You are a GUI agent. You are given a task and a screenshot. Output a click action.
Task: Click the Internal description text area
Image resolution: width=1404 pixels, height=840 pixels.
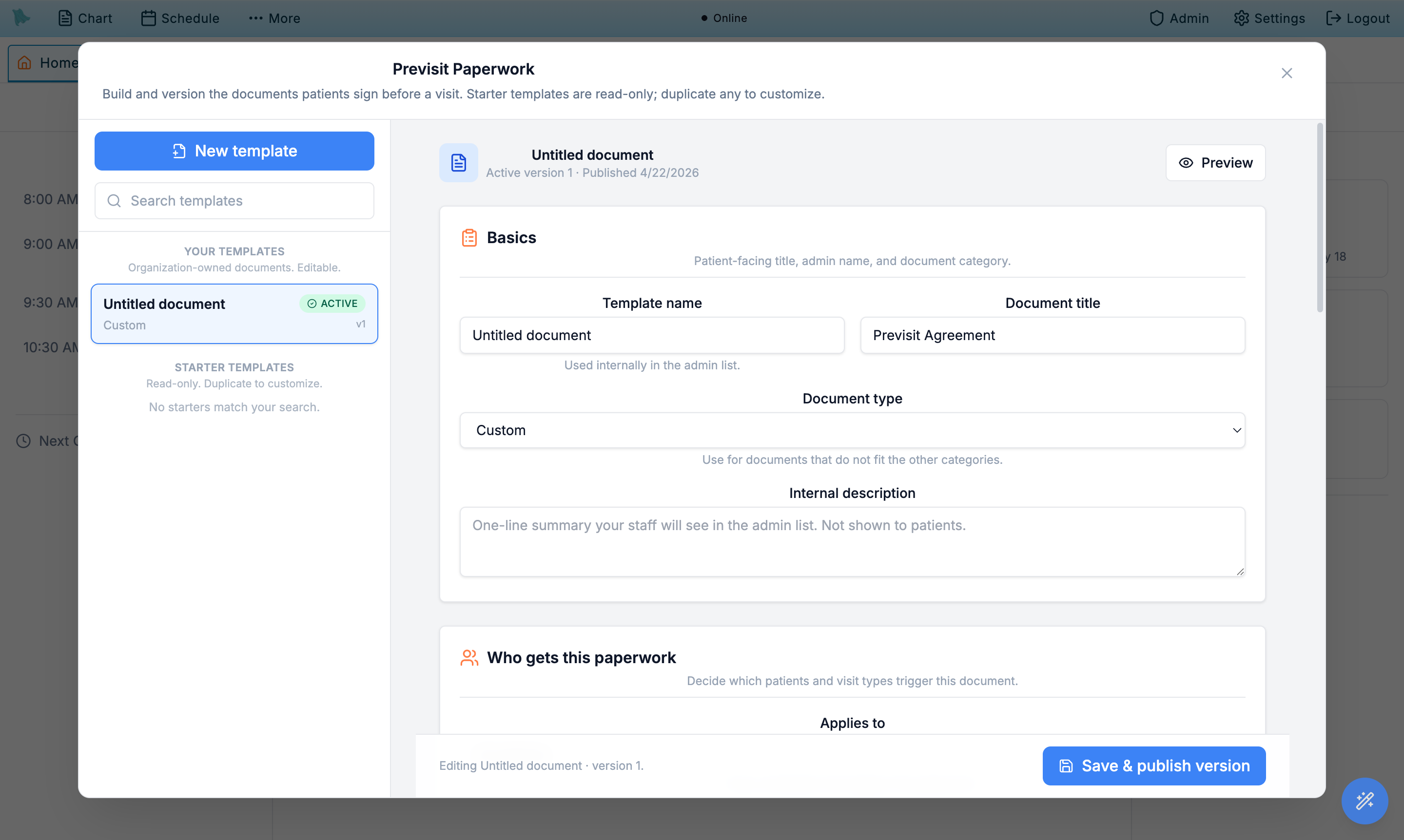click(852, 542)
